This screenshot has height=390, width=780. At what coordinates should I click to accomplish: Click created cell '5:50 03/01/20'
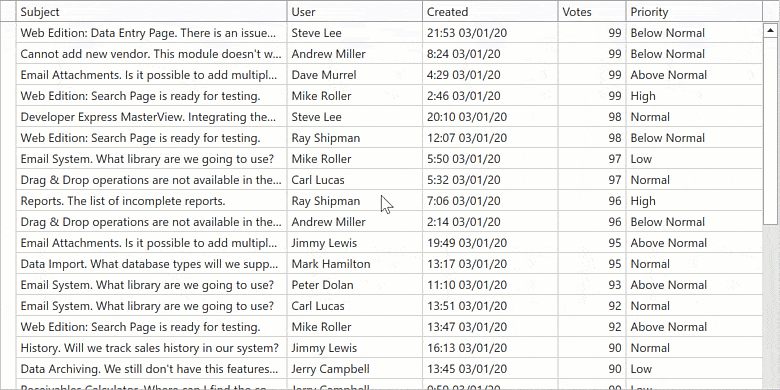click(x=490, y=159)
